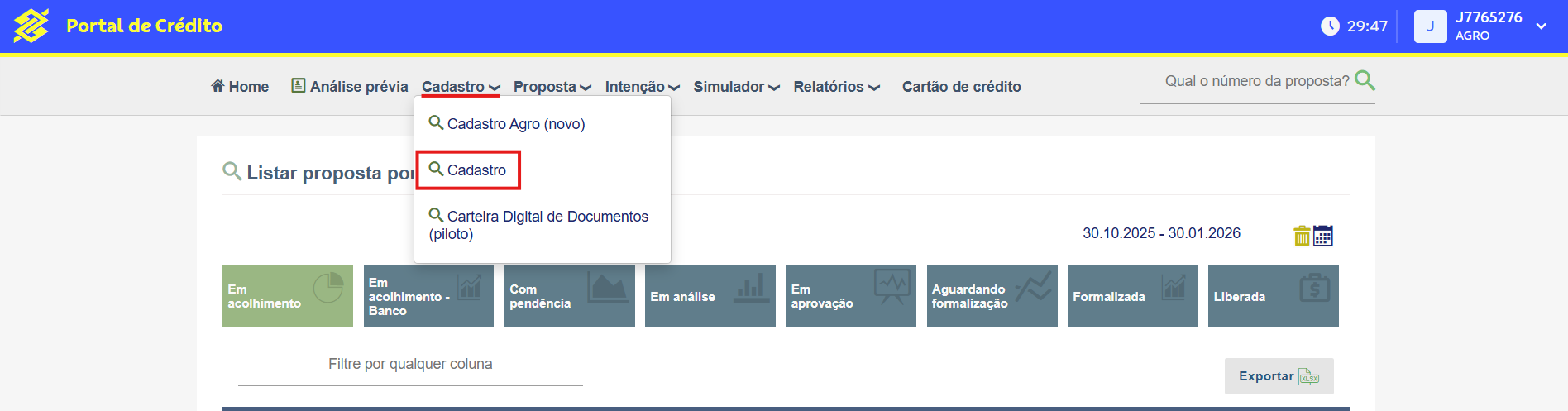
Task: Expand the Proposta menu dropdown
Action: click(552, 87)
